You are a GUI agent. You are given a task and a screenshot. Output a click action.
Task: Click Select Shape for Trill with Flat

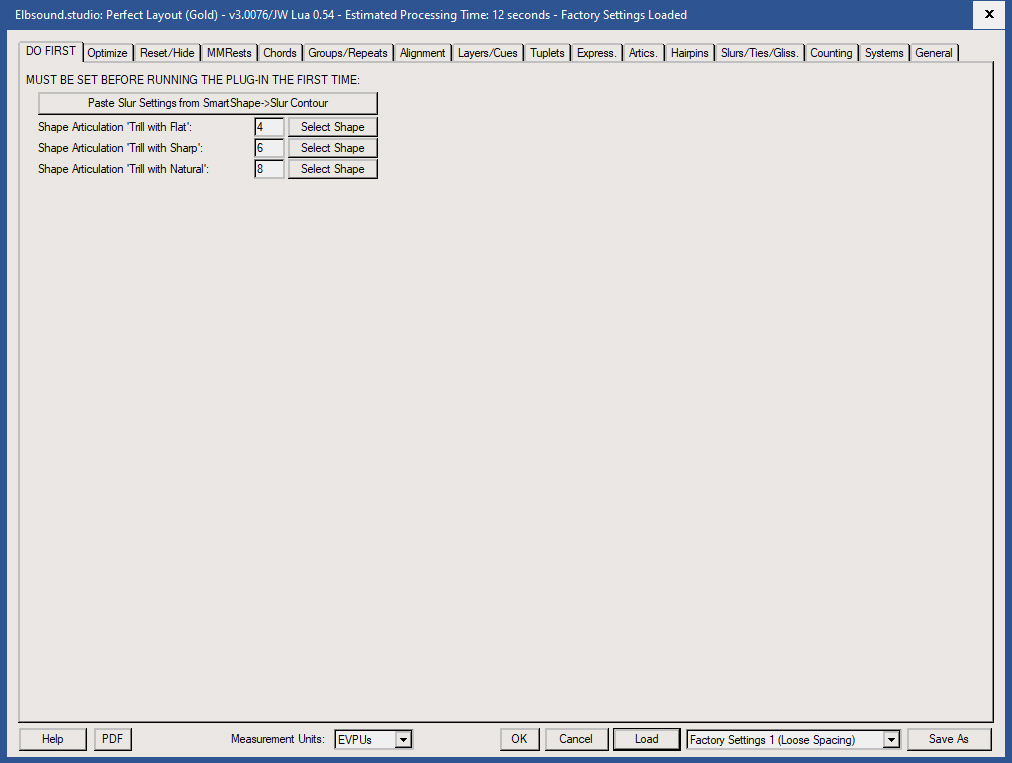pyautogui.click(x=332, y=126)
